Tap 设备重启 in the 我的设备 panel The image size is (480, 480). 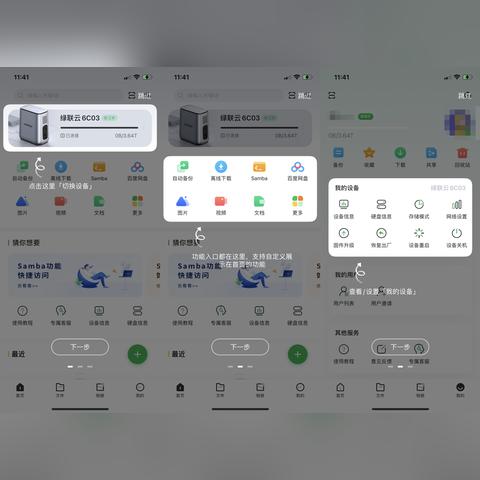pos(419,238)
